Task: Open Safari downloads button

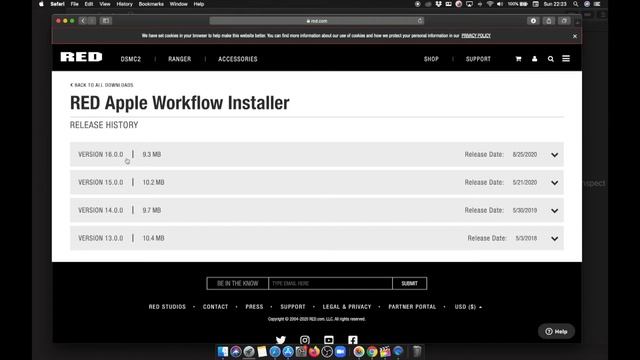Action: [x=533, y=20]
